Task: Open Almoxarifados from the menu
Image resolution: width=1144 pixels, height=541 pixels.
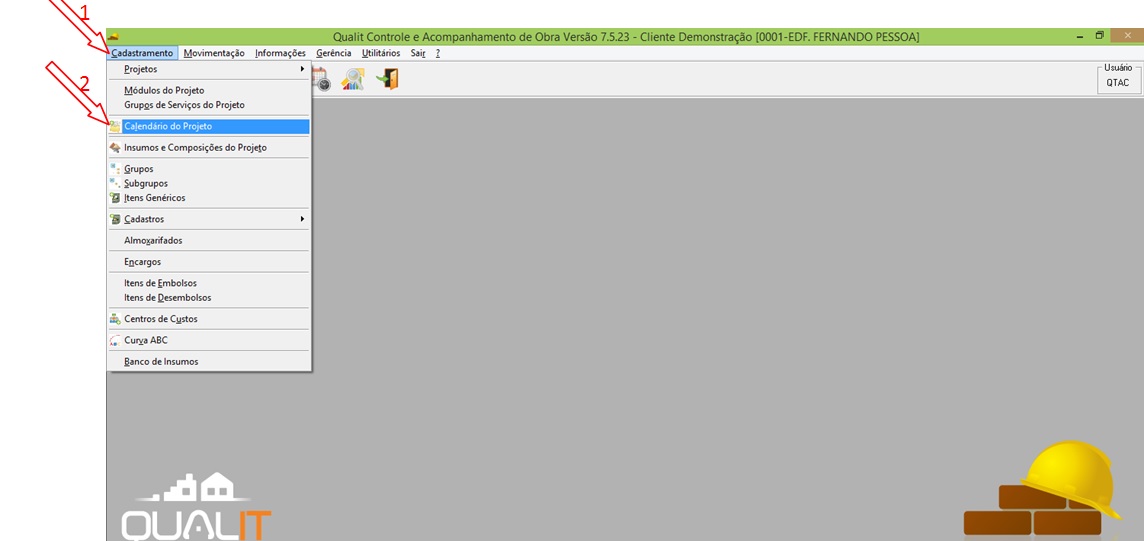Action: [x=209, y=240]
